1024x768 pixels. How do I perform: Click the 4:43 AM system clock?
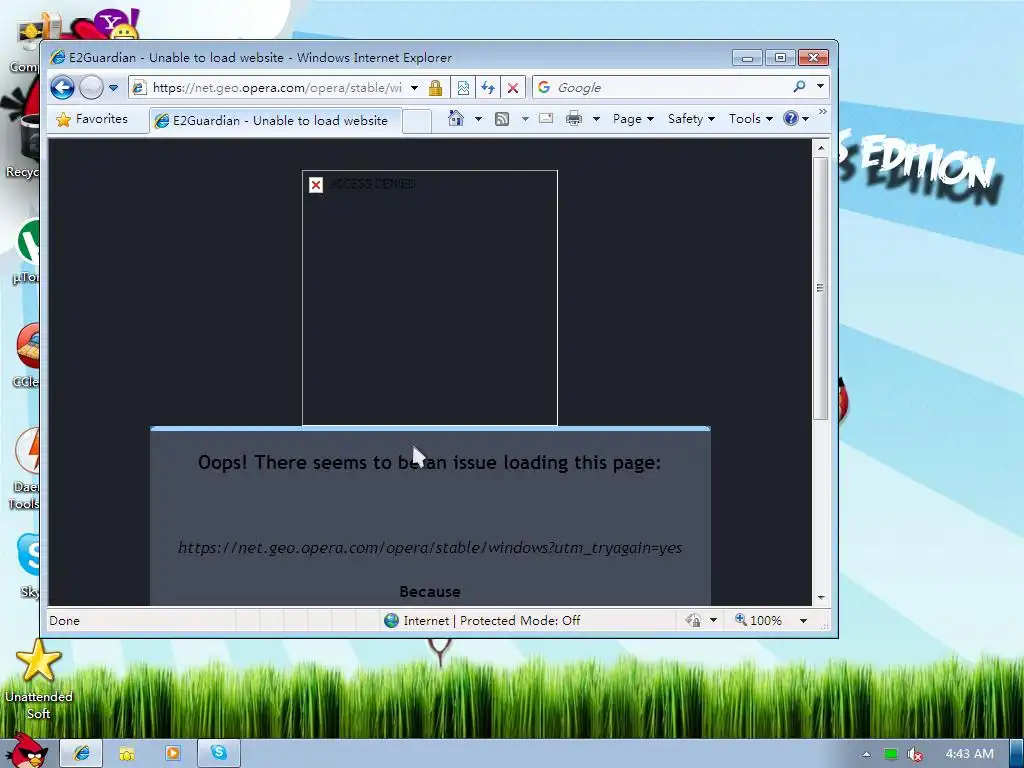click(969, 754)
